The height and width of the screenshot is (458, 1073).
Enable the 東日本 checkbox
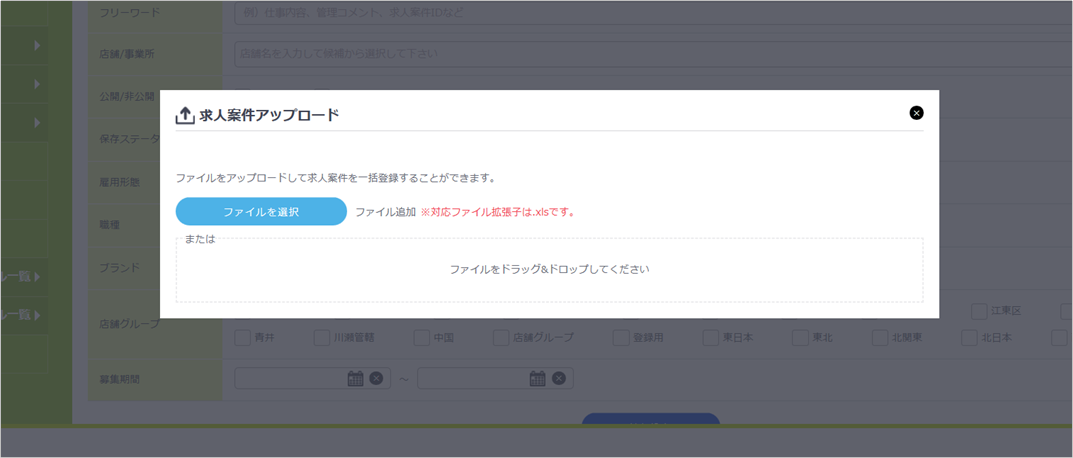[711, 338]
